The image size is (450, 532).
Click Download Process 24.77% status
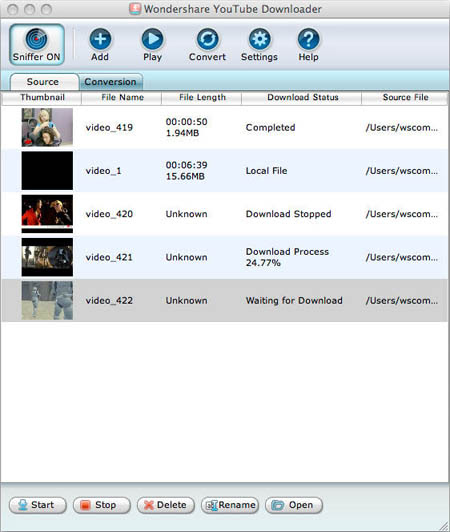coord(287,257)
